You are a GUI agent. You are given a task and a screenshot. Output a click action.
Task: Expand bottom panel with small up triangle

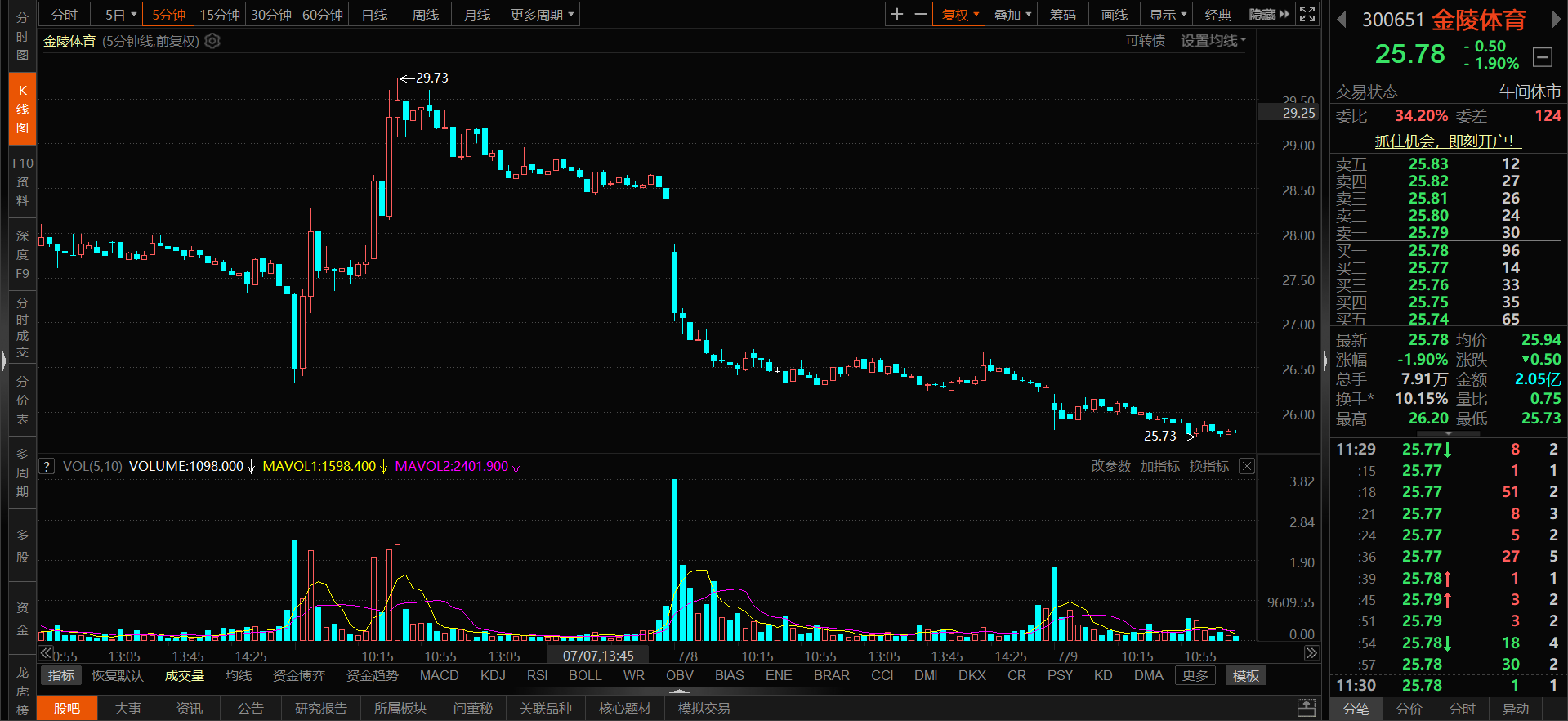pyautogui.click(x=679, y=692)
